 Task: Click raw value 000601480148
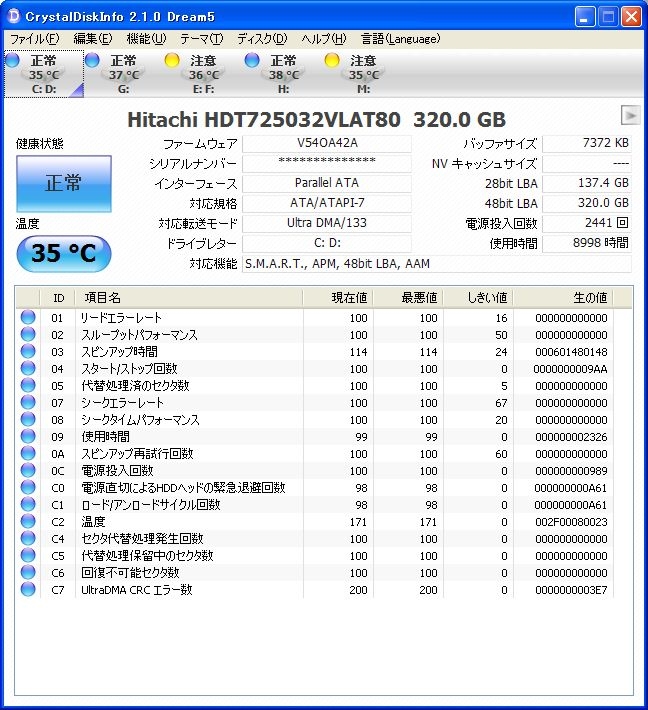(x=571, y=352)
